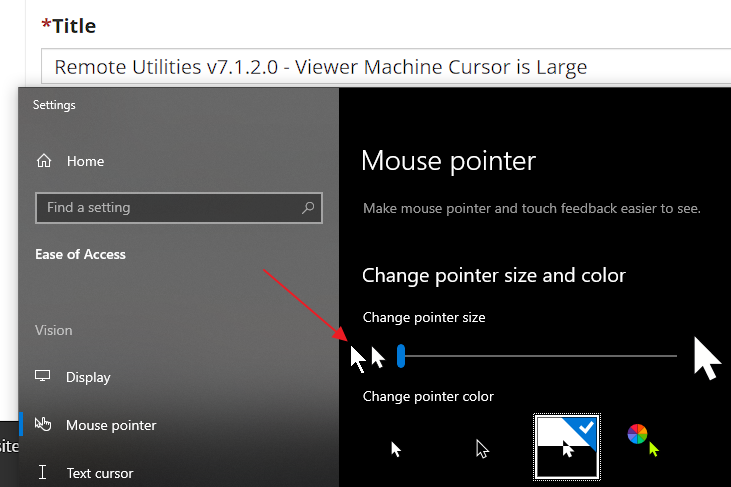731x487 pixels.
Task: Click the Home house icon in Settings
Action: click(43, 161)
